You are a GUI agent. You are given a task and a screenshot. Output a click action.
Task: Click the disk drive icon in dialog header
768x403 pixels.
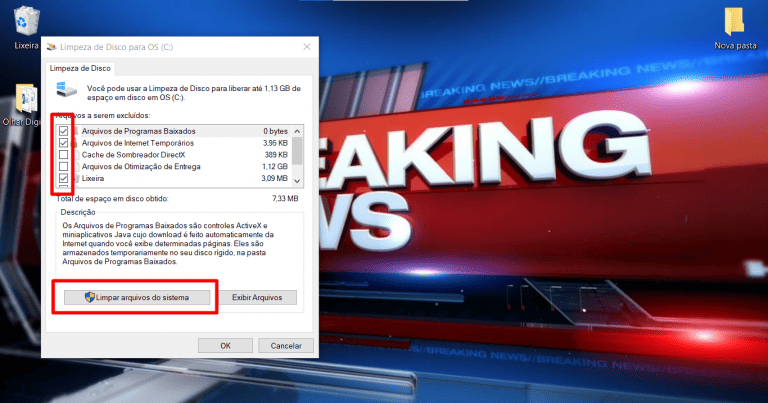68,91
